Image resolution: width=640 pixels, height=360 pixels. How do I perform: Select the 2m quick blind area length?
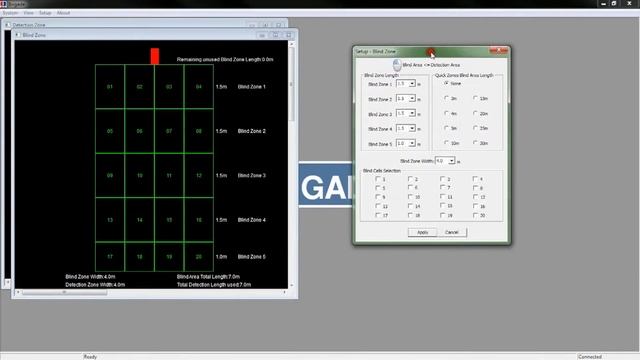[446, 98]
